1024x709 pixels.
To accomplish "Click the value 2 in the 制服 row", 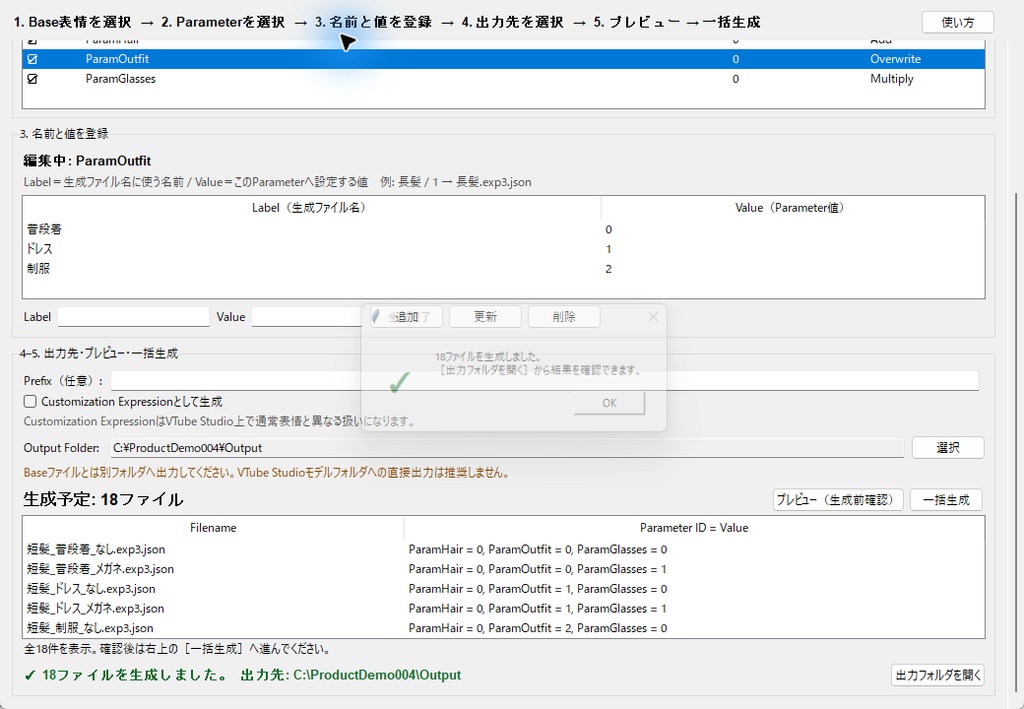I will (x=608, y=269).
